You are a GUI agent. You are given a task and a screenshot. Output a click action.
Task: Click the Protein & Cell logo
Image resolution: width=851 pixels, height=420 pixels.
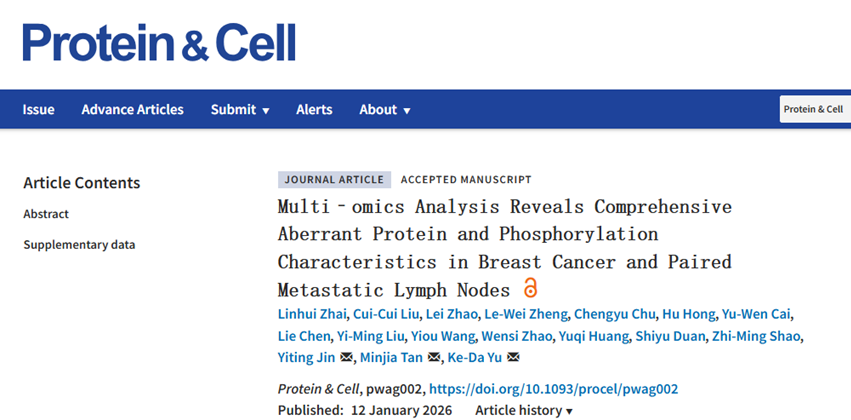pyautogui.click(x=159, y=42)
